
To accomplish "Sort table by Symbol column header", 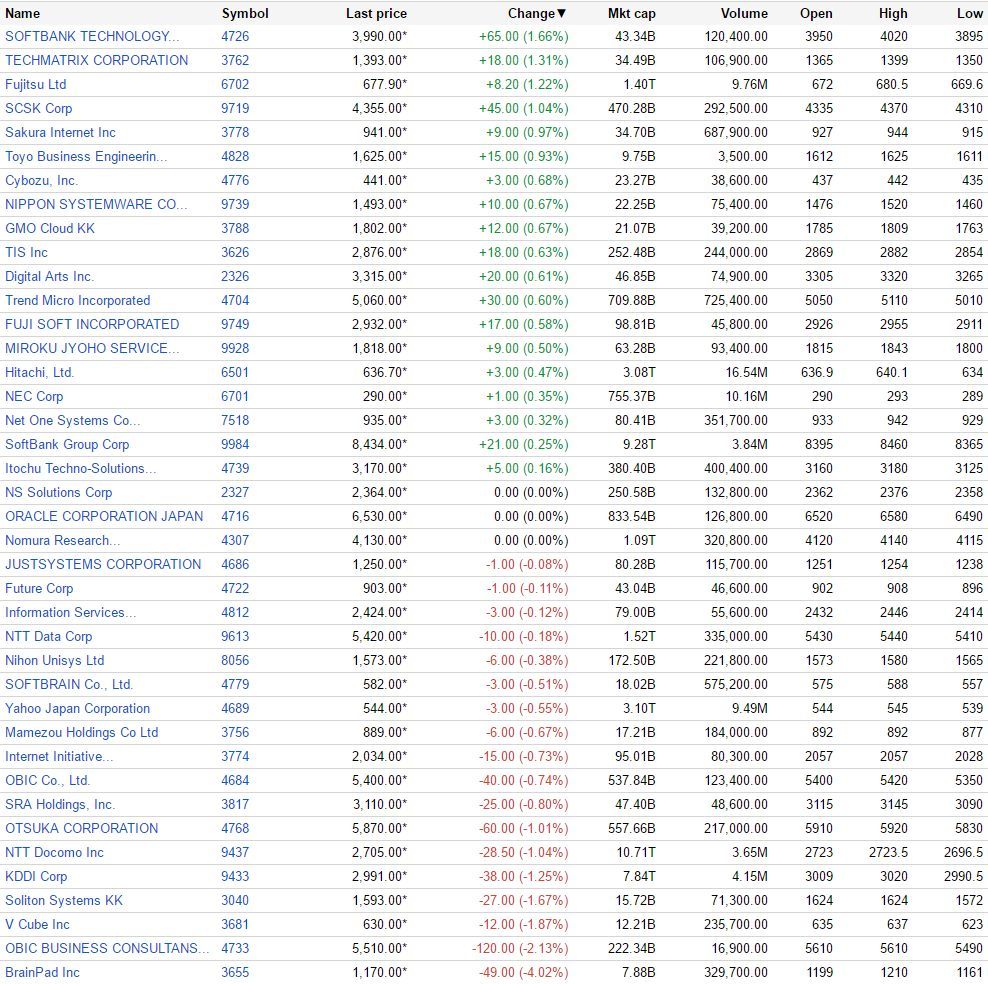I will coord(245,13).
